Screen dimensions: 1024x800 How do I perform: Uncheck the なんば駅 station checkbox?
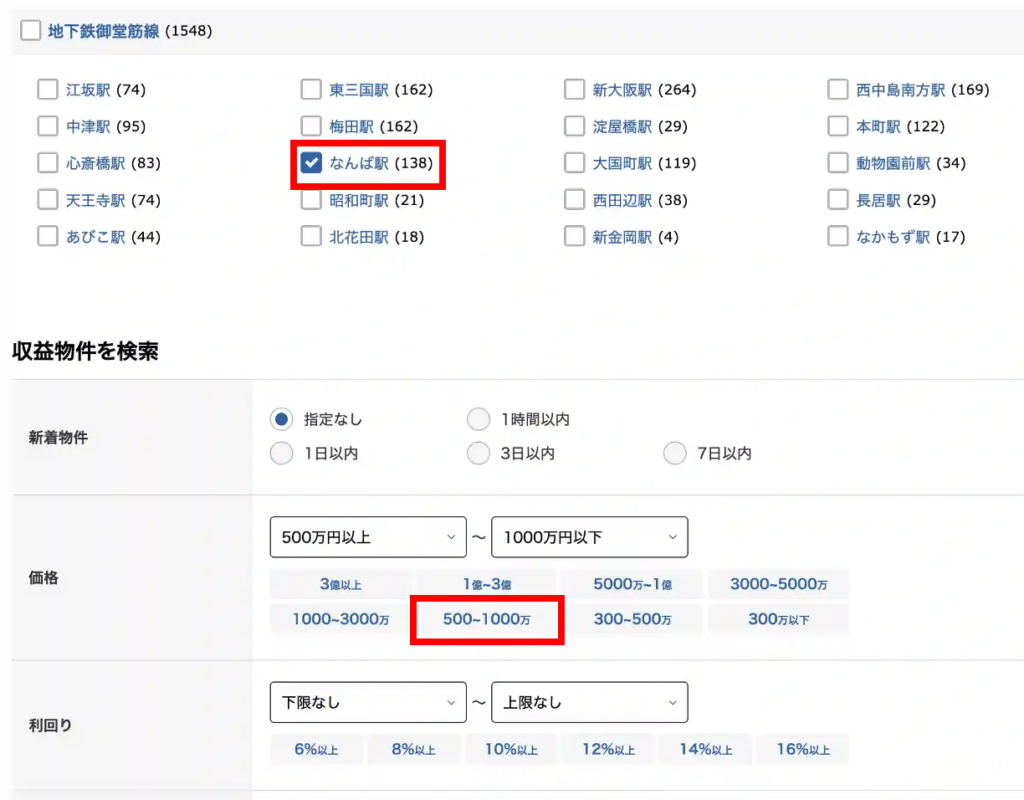pos(312,163)
